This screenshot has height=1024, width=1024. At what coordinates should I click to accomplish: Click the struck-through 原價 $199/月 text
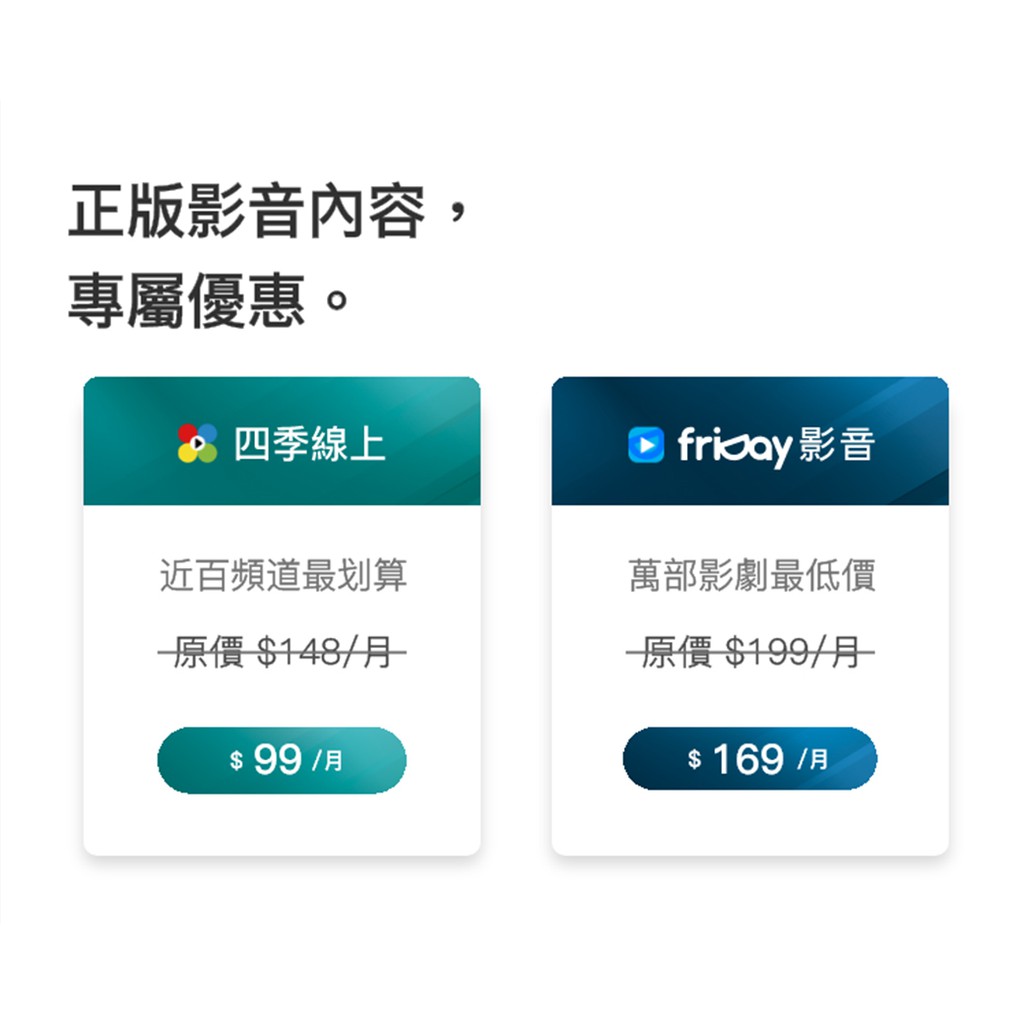pos(750,652)
